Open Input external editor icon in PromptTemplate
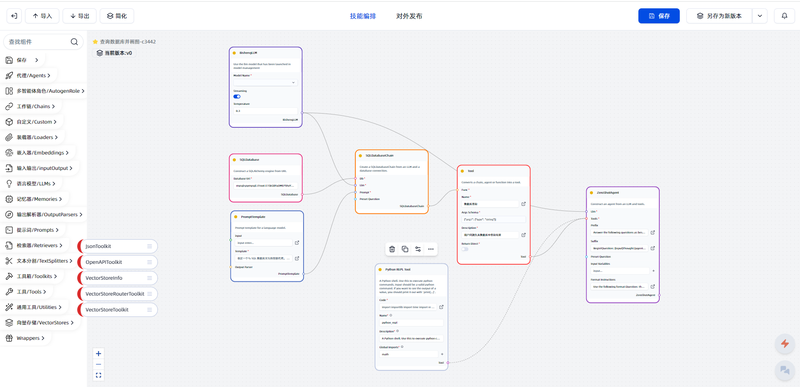The image size is (800, 387). [x=297, y=243]
